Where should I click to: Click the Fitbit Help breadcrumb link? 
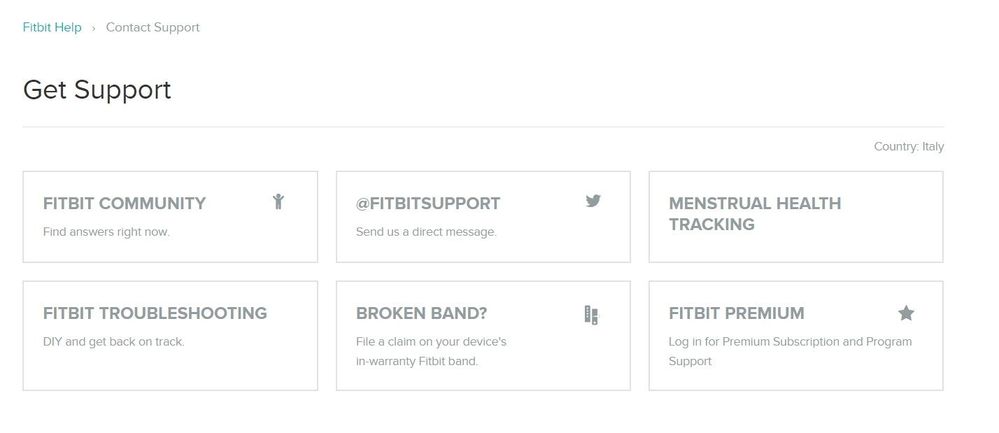coord(52,28)
